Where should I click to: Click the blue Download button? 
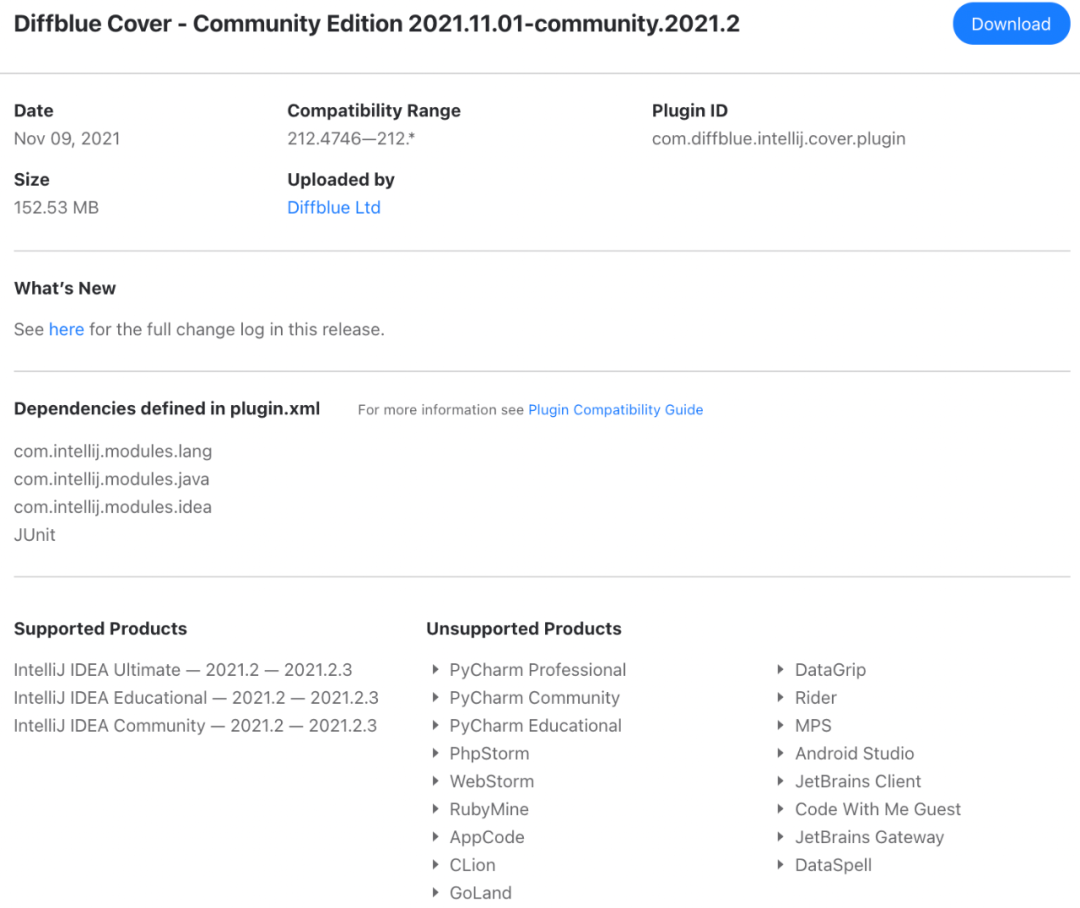pos(1010,24)
